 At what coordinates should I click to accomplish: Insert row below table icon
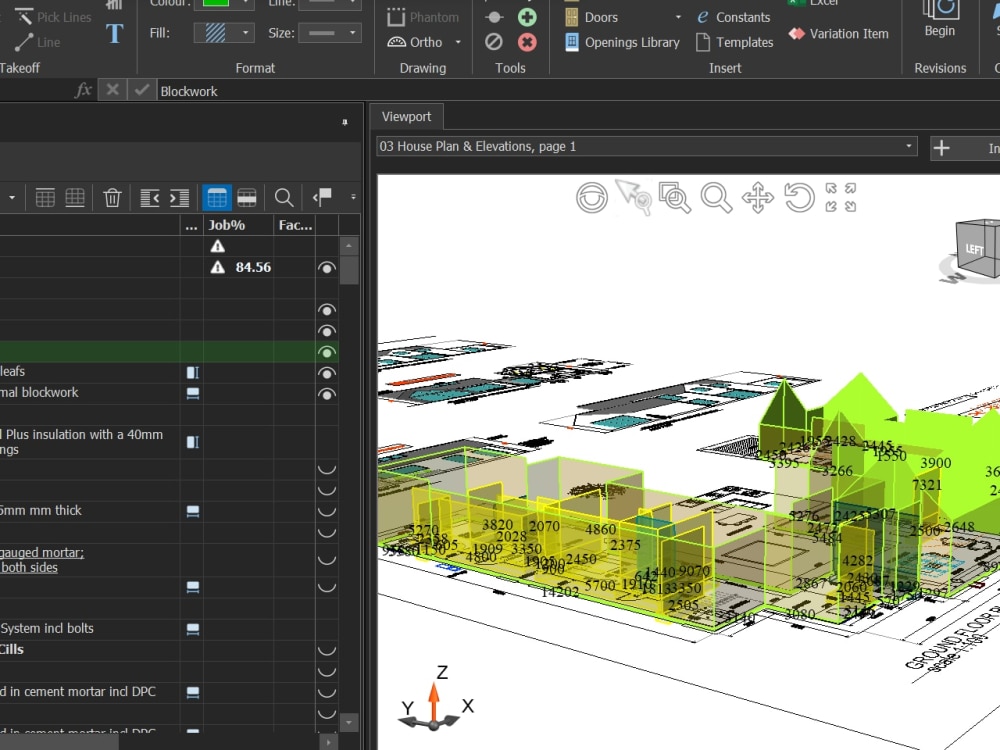(75, 198)
